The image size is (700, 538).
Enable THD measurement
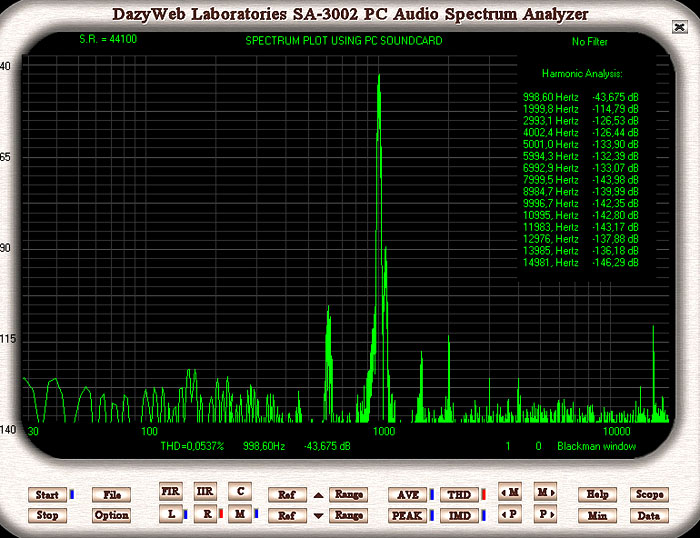pos(459,494)
